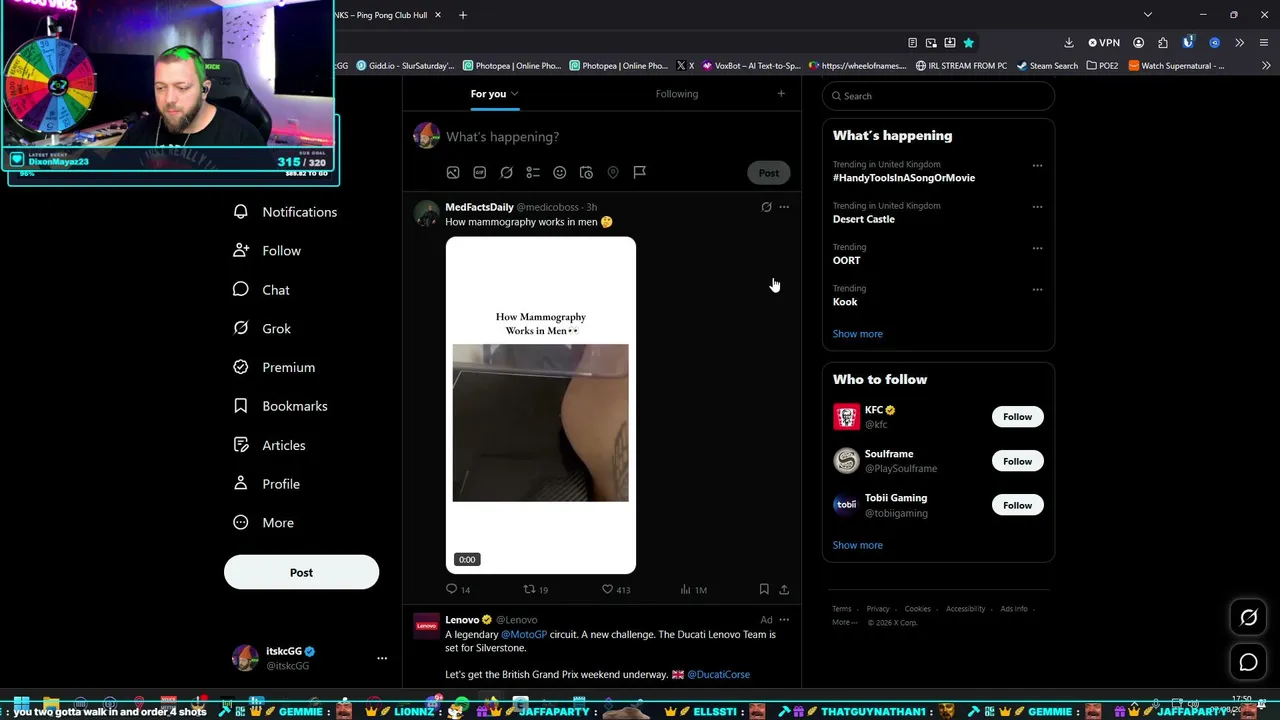Open the browser profile icon
This screenshot has width=1280, height=720.
tap(1138, 43)
